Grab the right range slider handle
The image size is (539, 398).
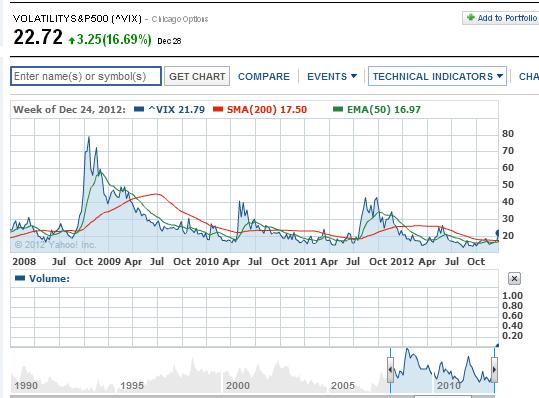click(494, 370)
